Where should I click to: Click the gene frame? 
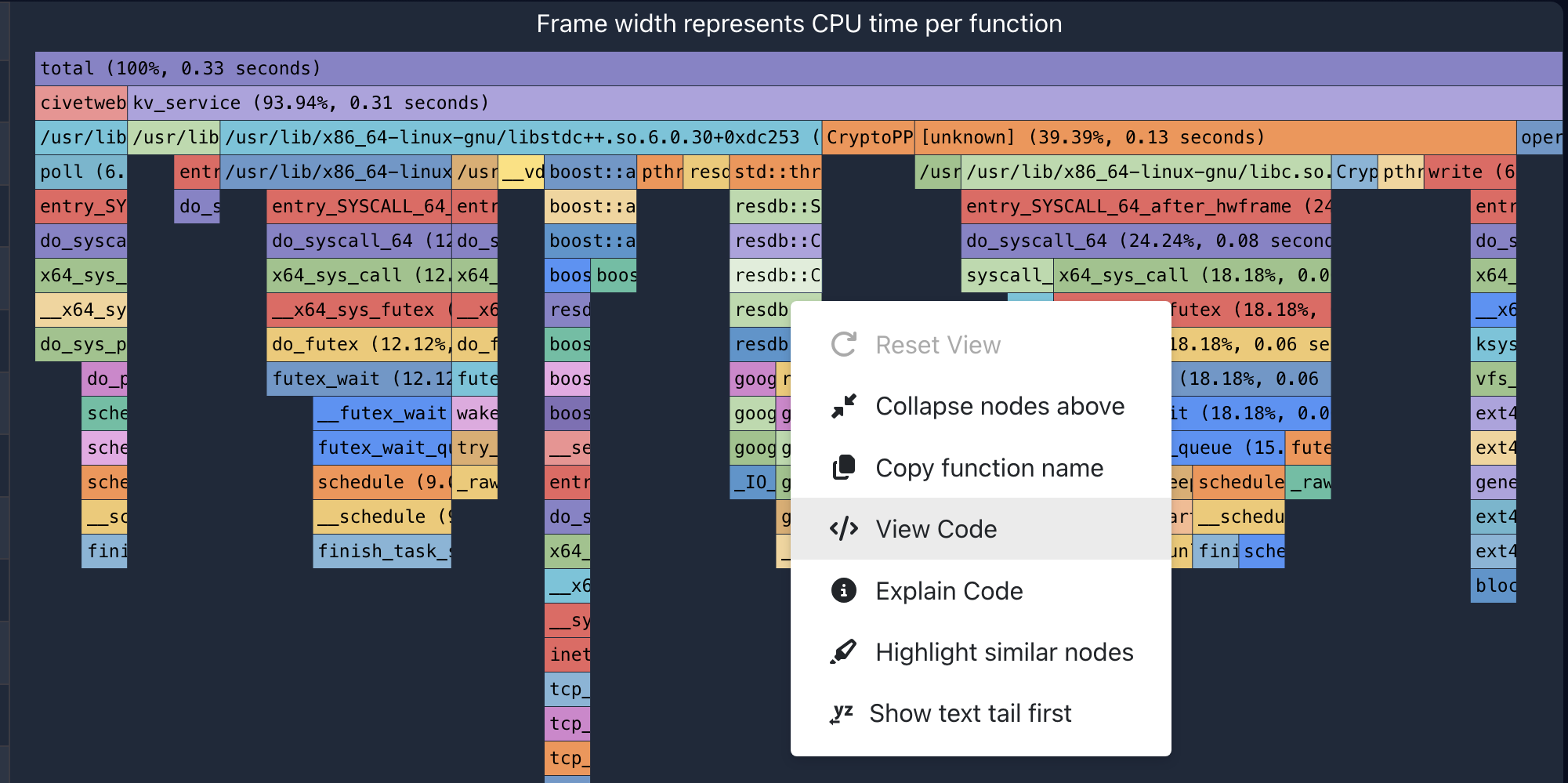point(1494,482)
